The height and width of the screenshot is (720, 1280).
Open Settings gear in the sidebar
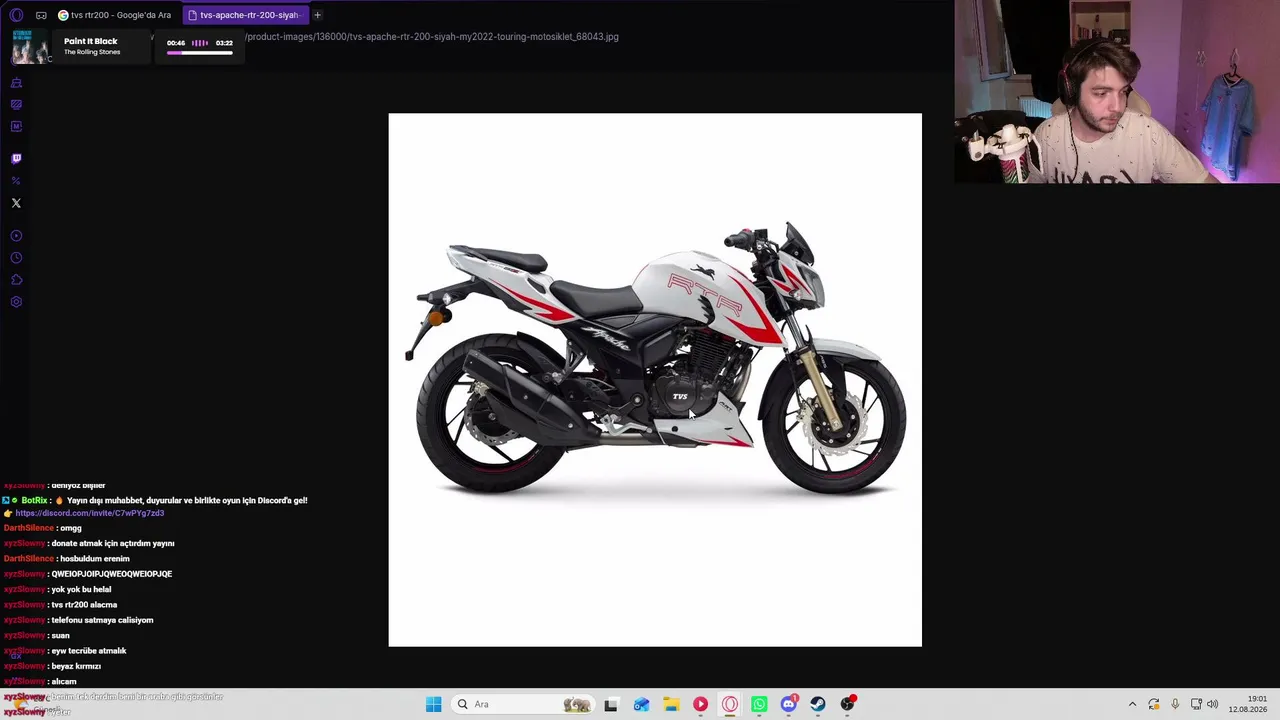(x=16, y=302)
